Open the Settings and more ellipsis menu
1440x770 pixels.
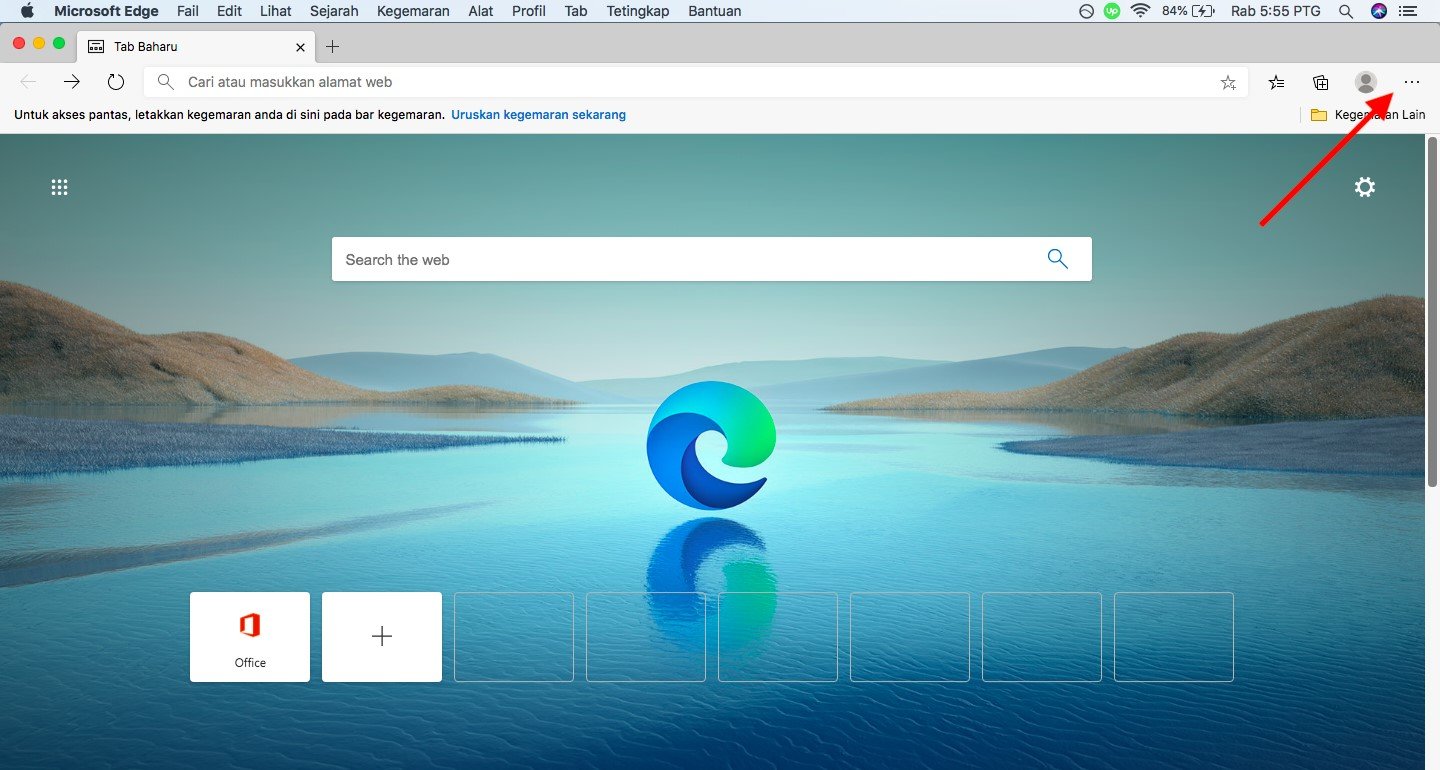point(1411,82)
